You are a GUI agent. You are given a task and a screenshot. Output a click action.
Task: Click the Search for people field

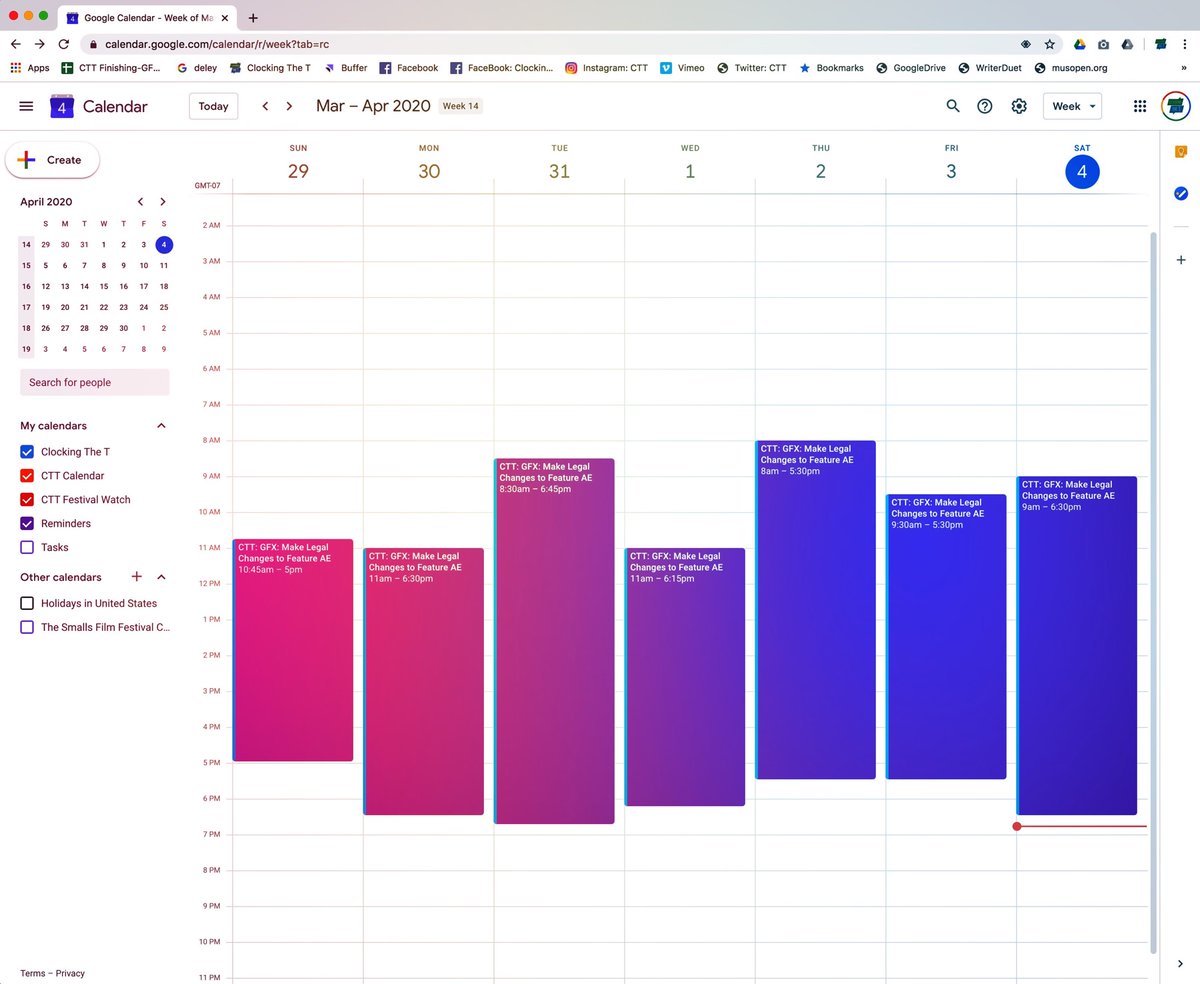coord(95,382)
